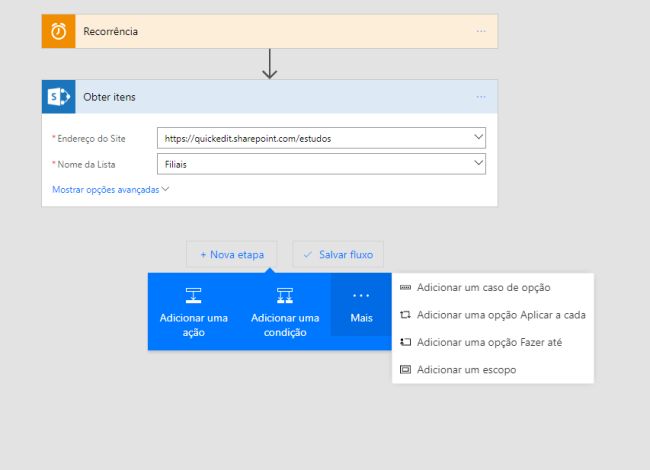Select Adicionar um escopo
This screenshot has width=650, height=470.
coord(493,370)
